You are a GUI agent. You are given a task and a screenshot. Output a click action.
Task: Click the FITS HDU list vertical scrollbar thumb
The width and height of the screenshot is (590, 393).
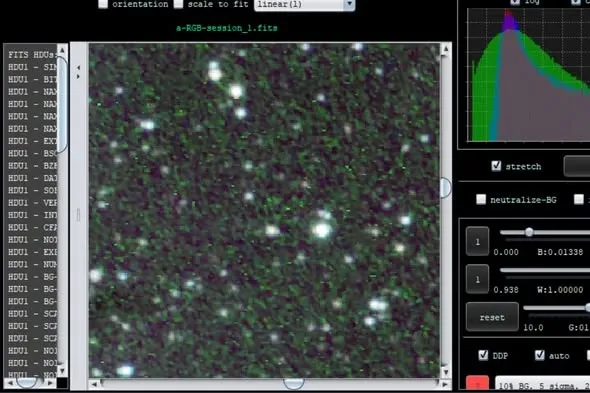coord(62,104)
